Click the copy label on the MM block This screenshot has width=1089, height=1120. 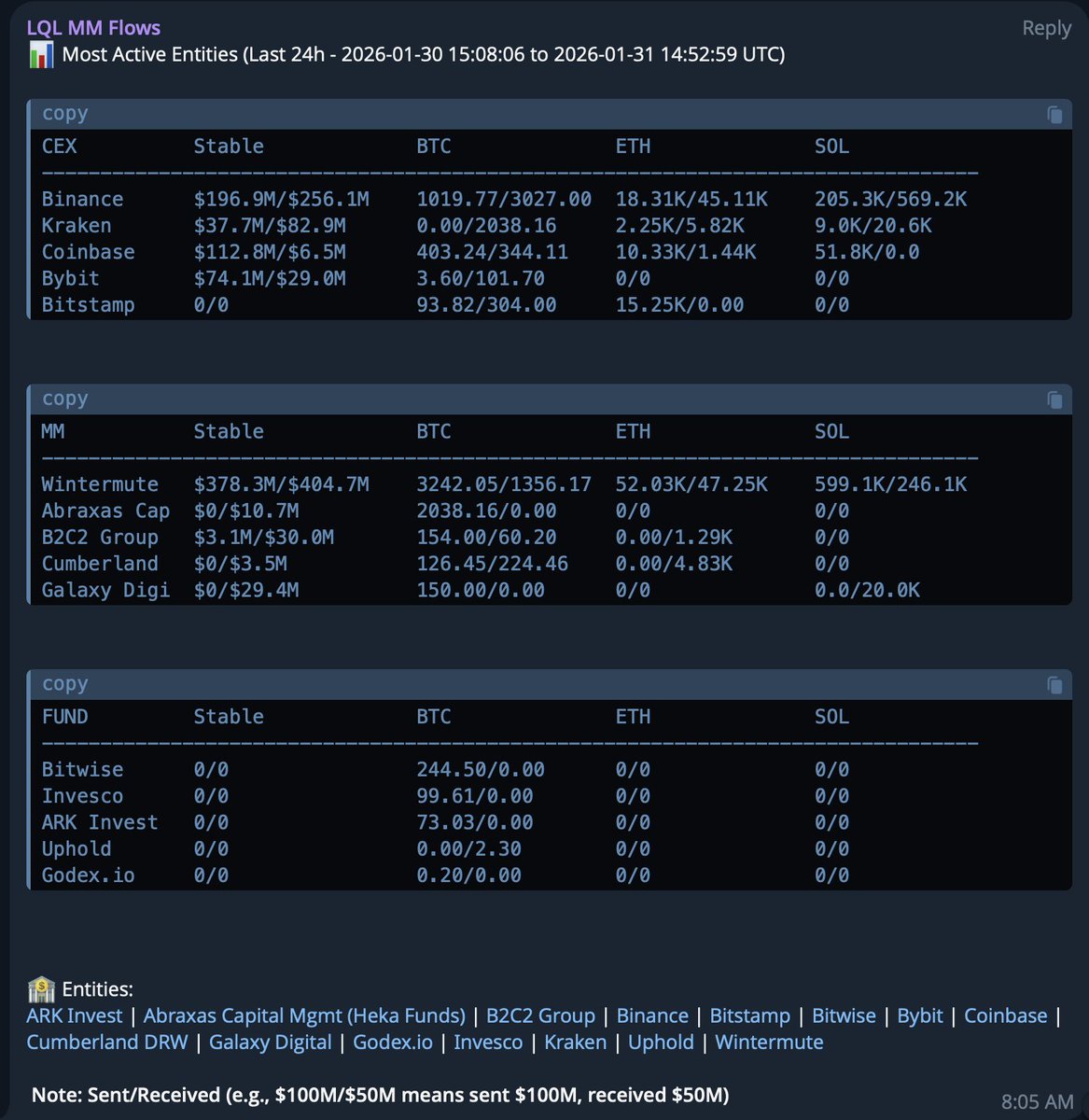pos(64,399)
